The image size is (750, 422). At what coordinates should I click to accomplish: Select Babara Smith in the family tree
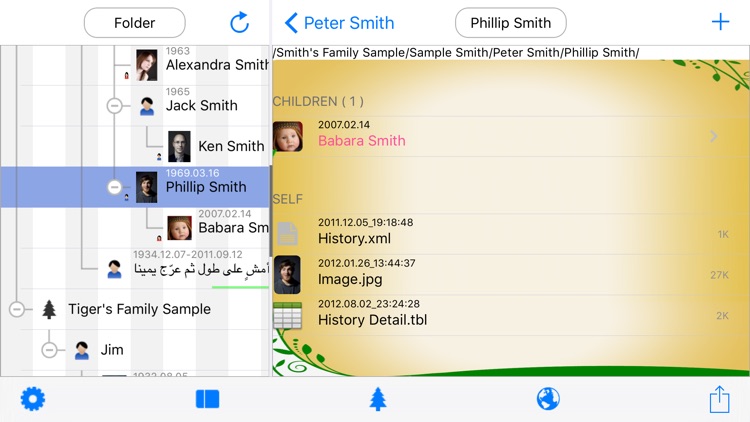click(x=233, y=228)
